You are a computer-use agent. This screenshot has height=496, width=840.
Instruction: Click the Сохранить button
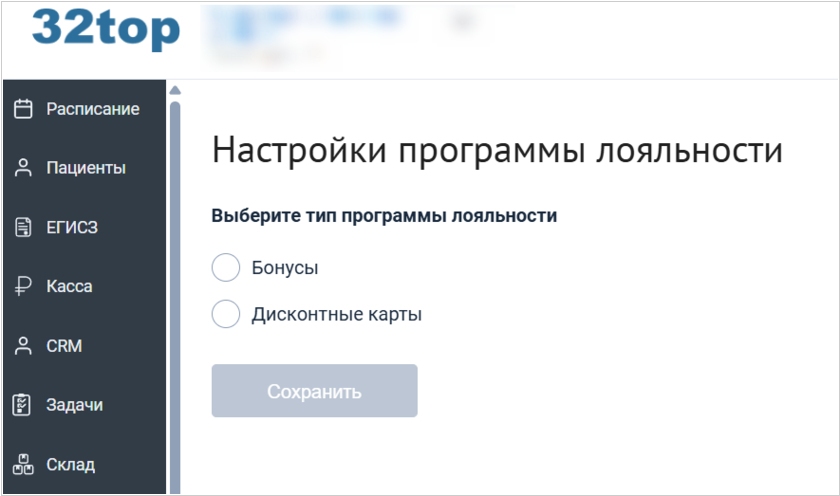tap(314, 391)
